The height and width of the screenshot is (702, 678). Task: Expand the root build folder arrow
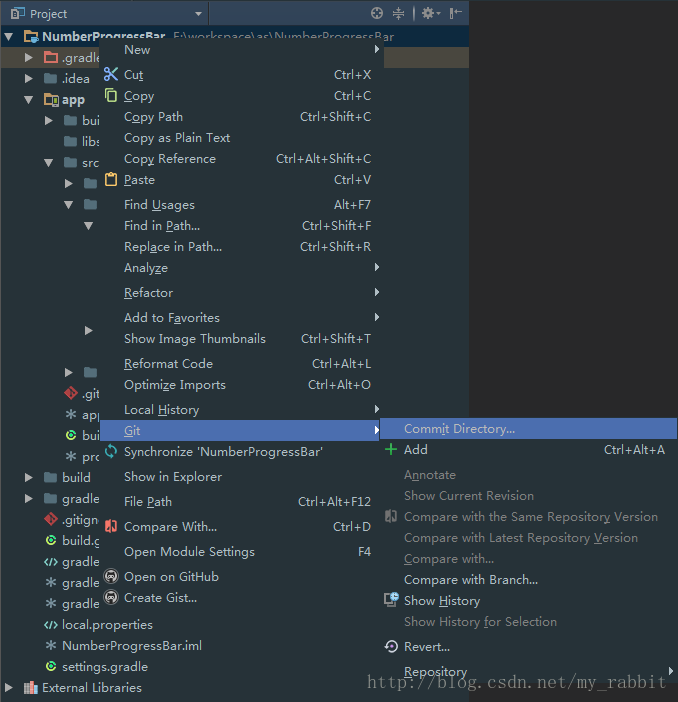click(x=29, y=477)
